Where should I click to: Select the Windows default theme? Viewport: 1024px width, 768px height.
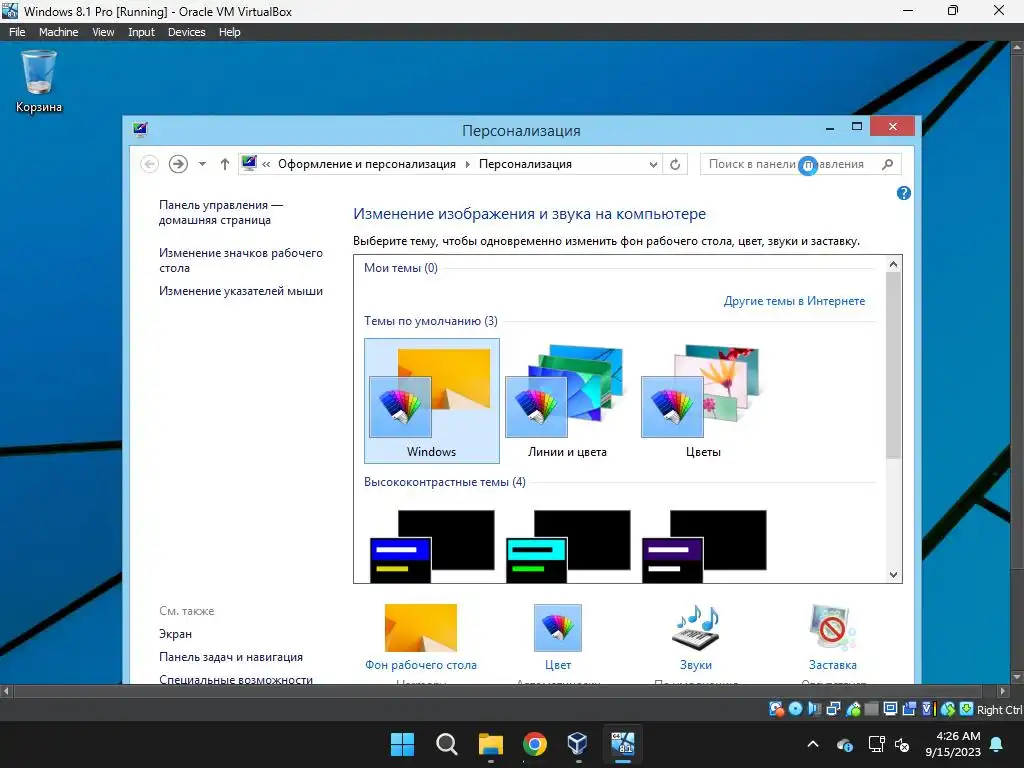point(432,400)
